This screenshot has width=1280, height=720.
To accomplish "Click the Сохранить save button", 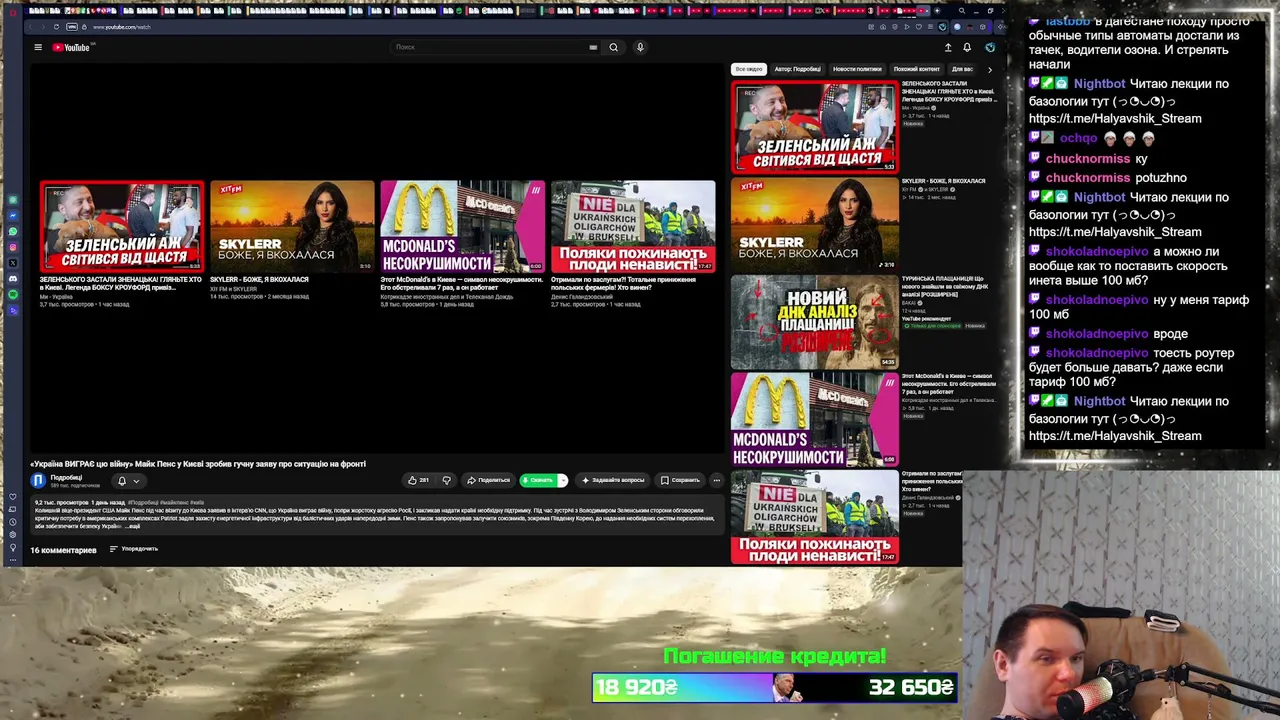I will pos(680,480).
